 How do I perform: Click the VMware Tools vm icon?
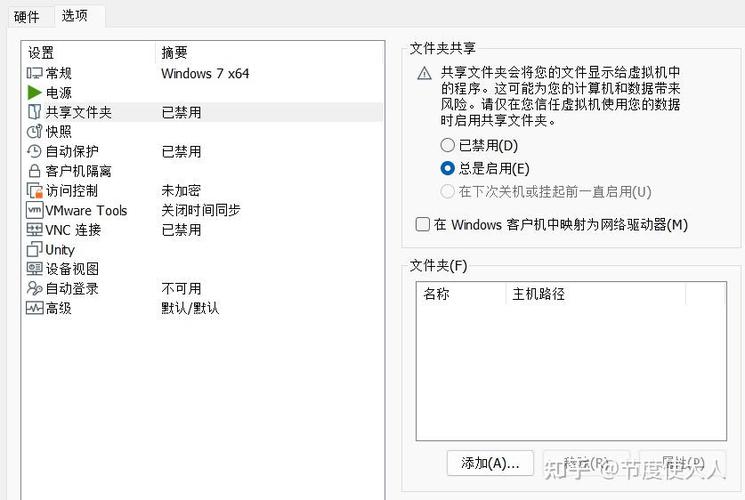(x=34, y=210)
